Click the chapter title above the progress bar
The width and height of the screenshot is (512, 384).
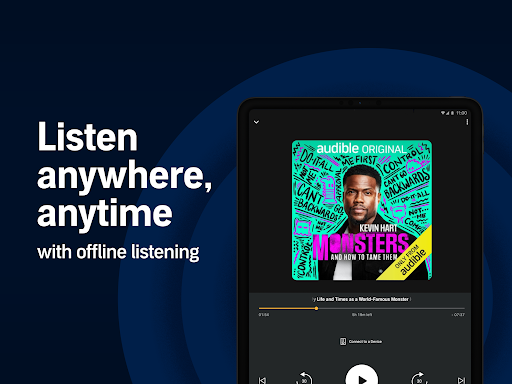[x=362, y=299]
